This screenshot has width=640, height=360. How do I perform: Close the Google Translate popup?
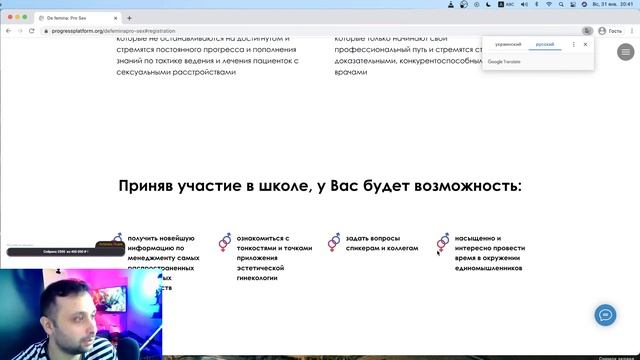point(585,44)
